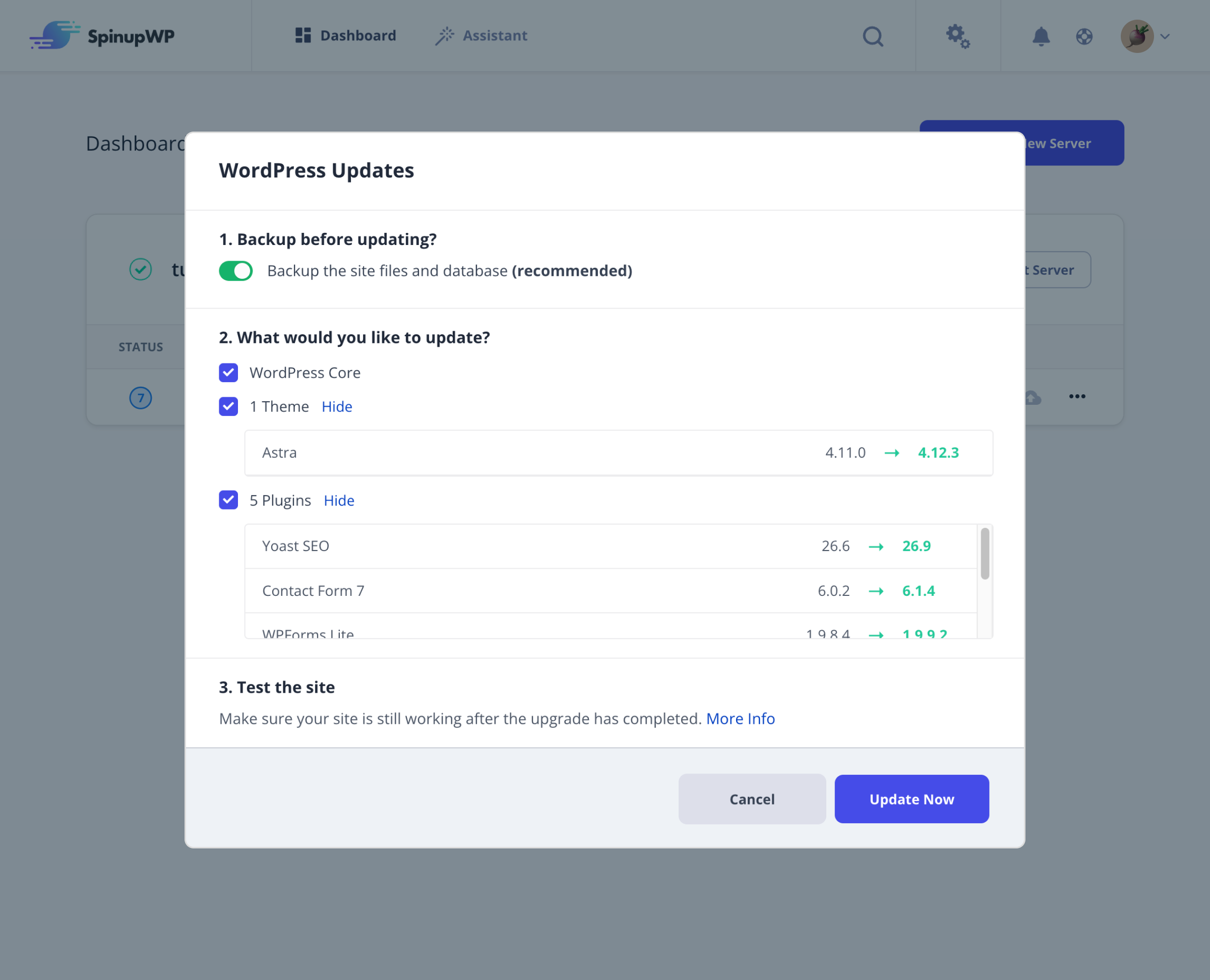Open More Info about testing the site

pos(740,718)
